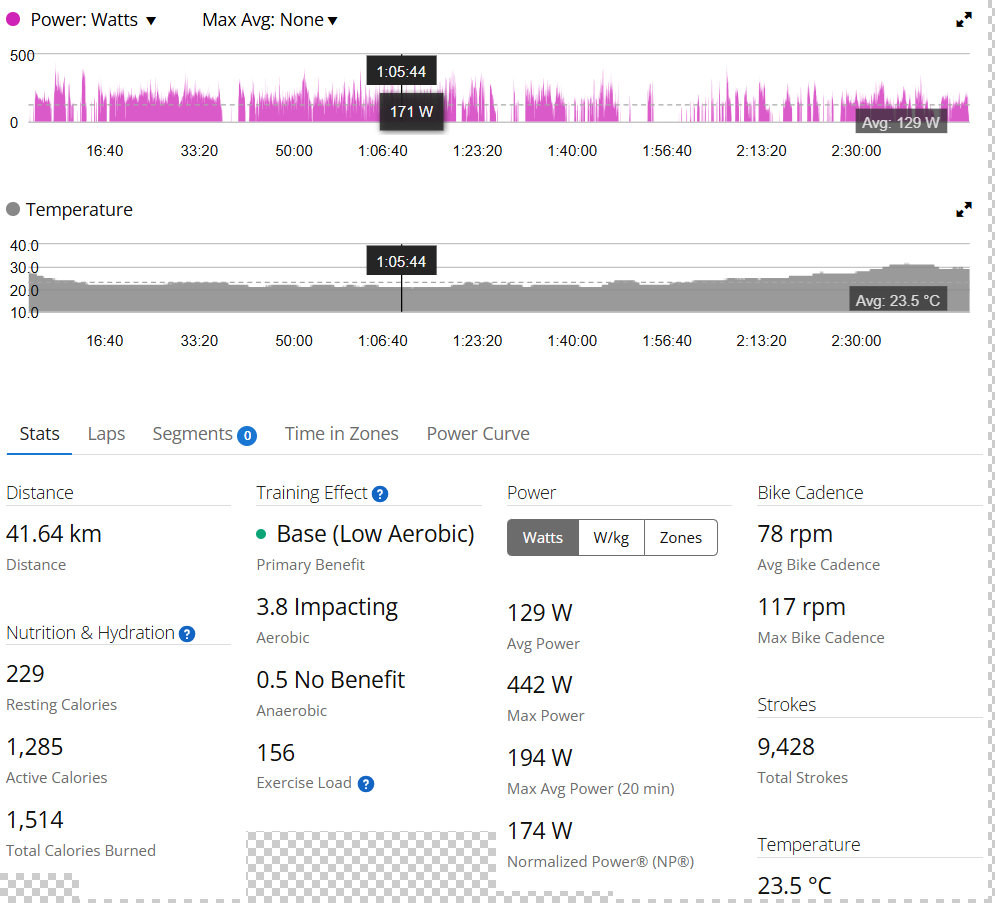Switch to the Laps tab
995x903 pixels.
click(106, 434)
